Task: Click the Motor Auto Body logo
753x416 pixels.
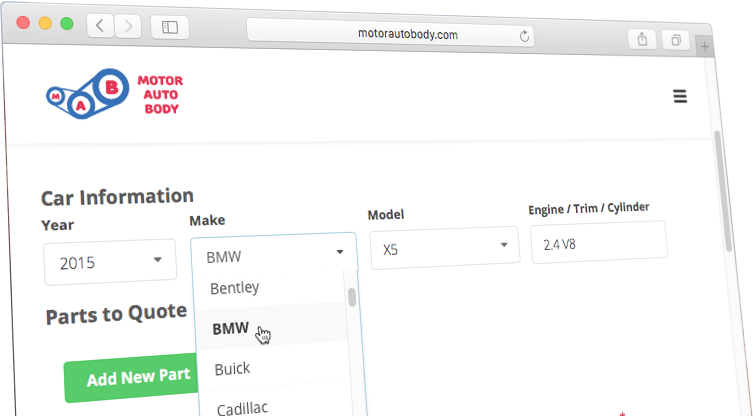Action: pos(114,93)
